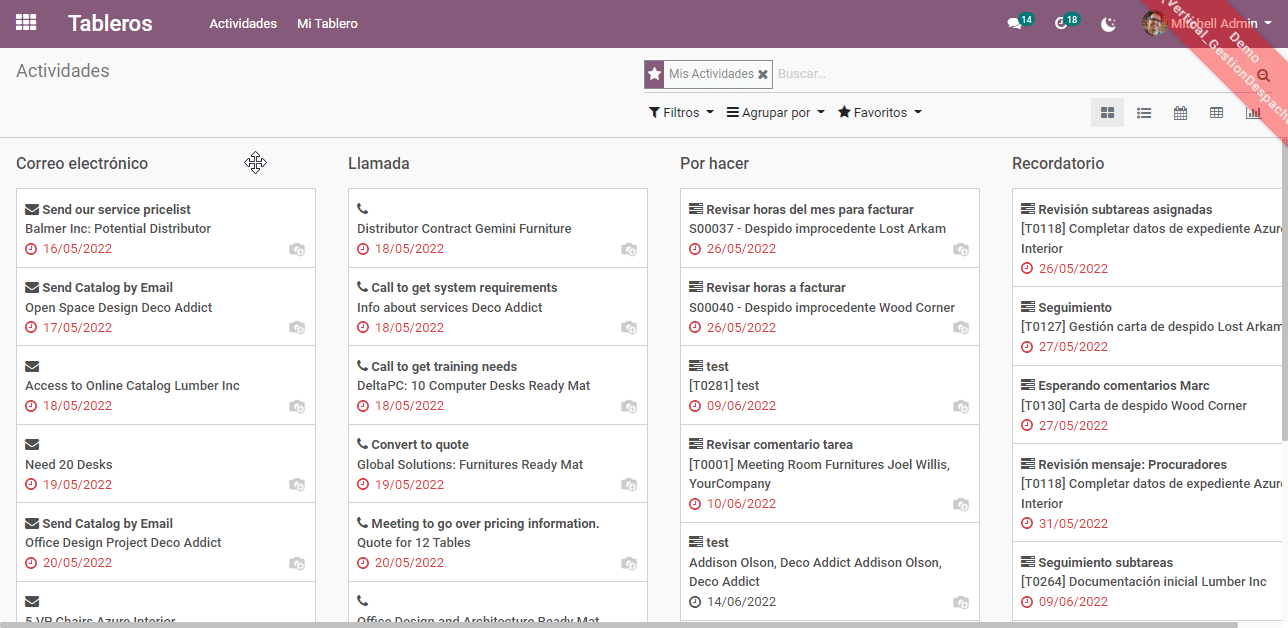Expand the Favoritos dropdown
Screen dimensions: 1288x628
880,113
